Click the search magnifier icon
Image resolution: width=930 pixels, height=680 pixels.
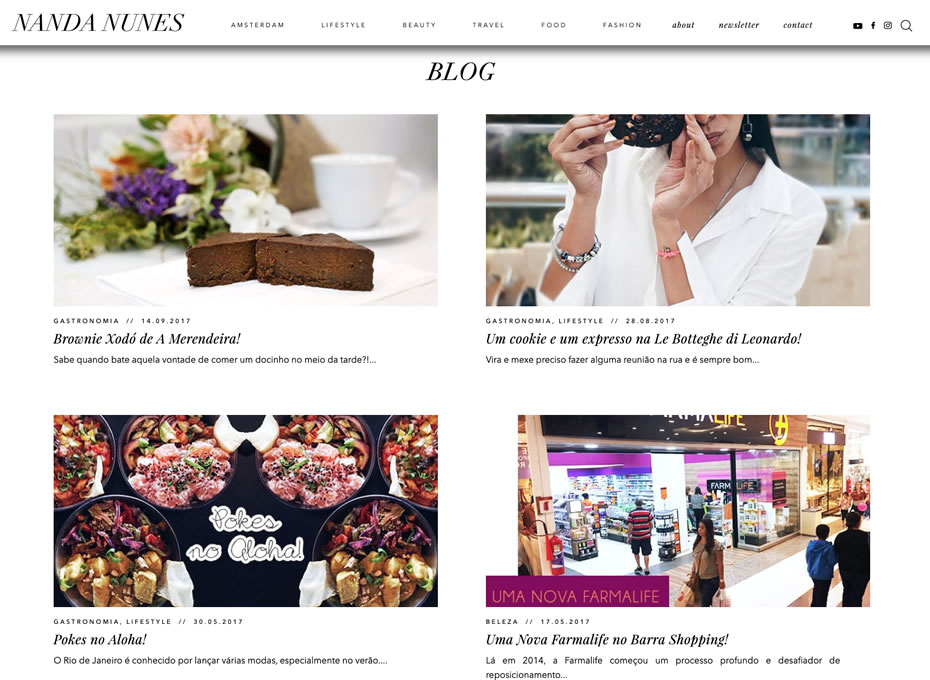pos(906,26)
